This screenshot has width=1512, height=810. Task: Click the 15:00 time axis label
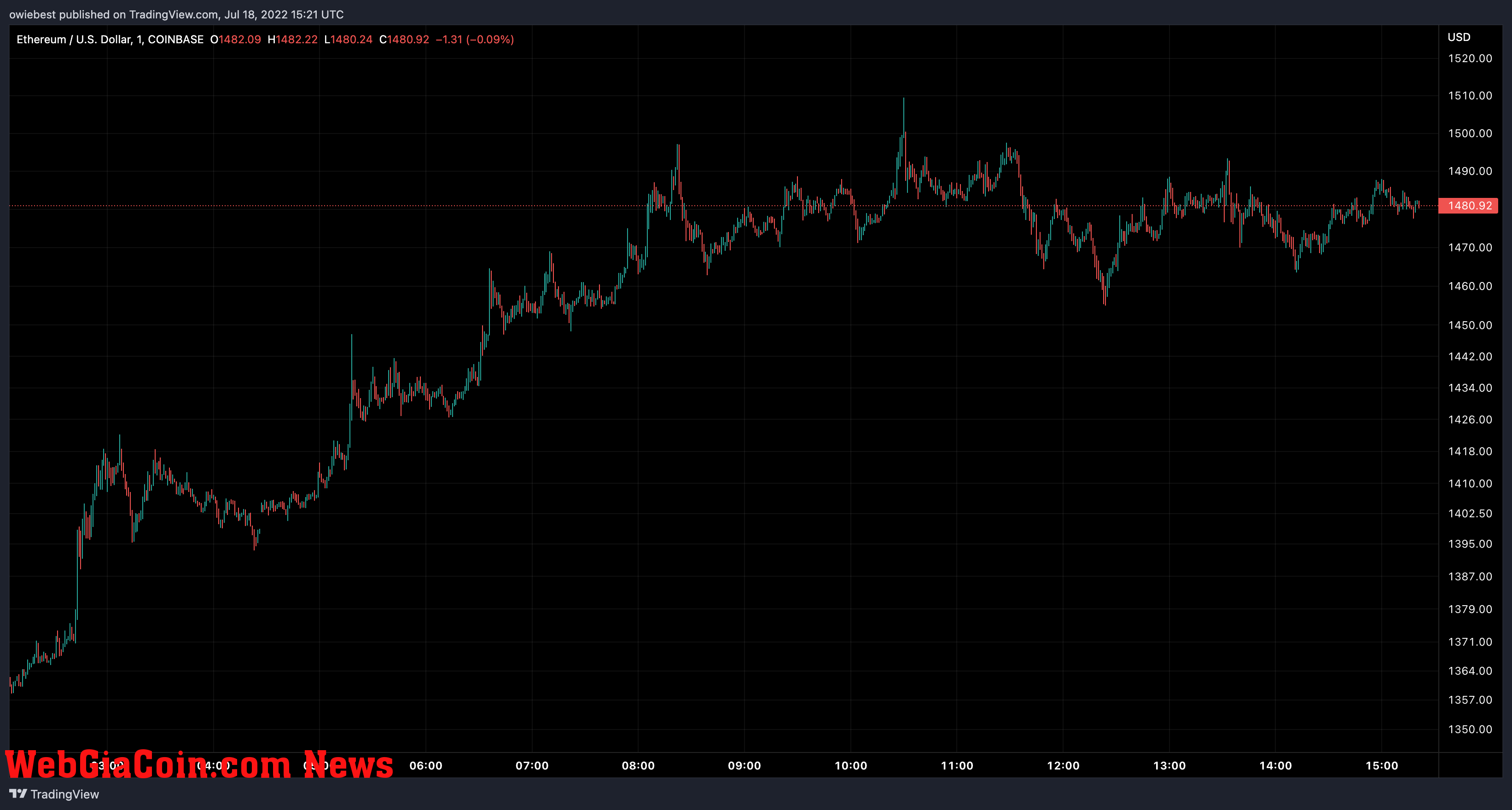[x=1382, y=765]
